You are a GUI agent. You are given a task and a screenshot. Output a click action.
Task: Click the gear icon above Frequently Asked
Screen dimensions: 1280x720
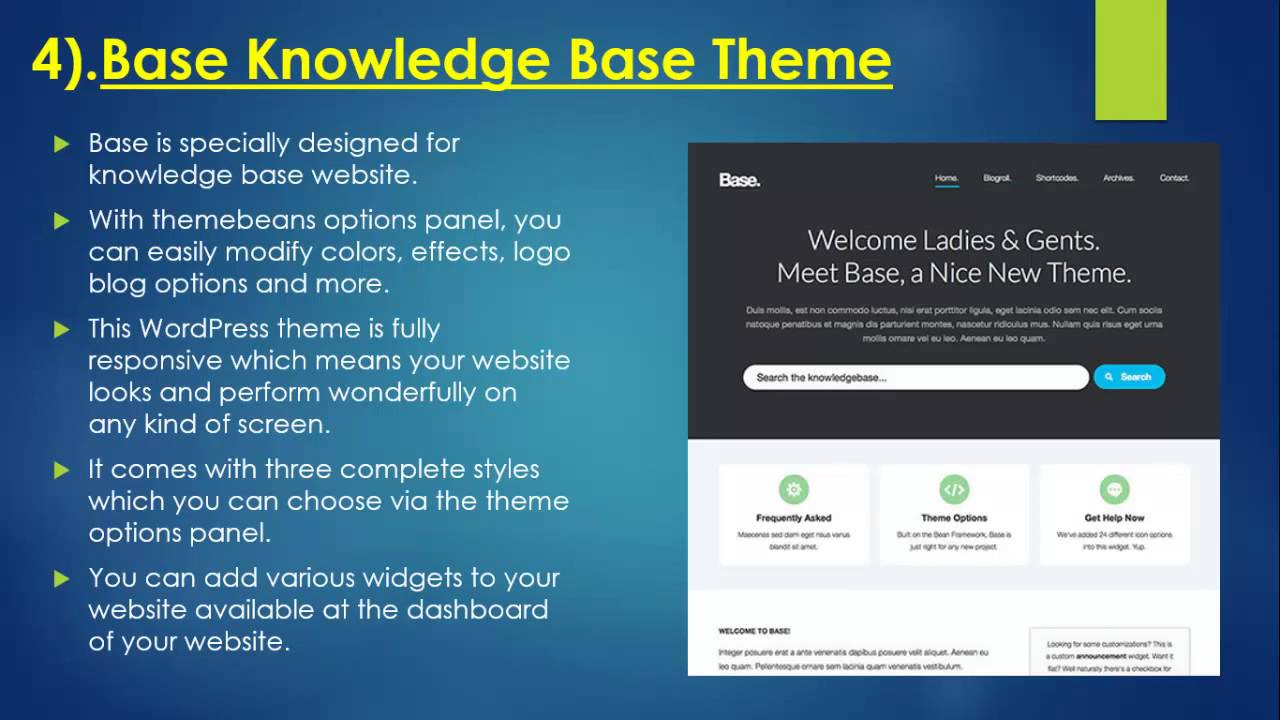[x=794, y=490]
